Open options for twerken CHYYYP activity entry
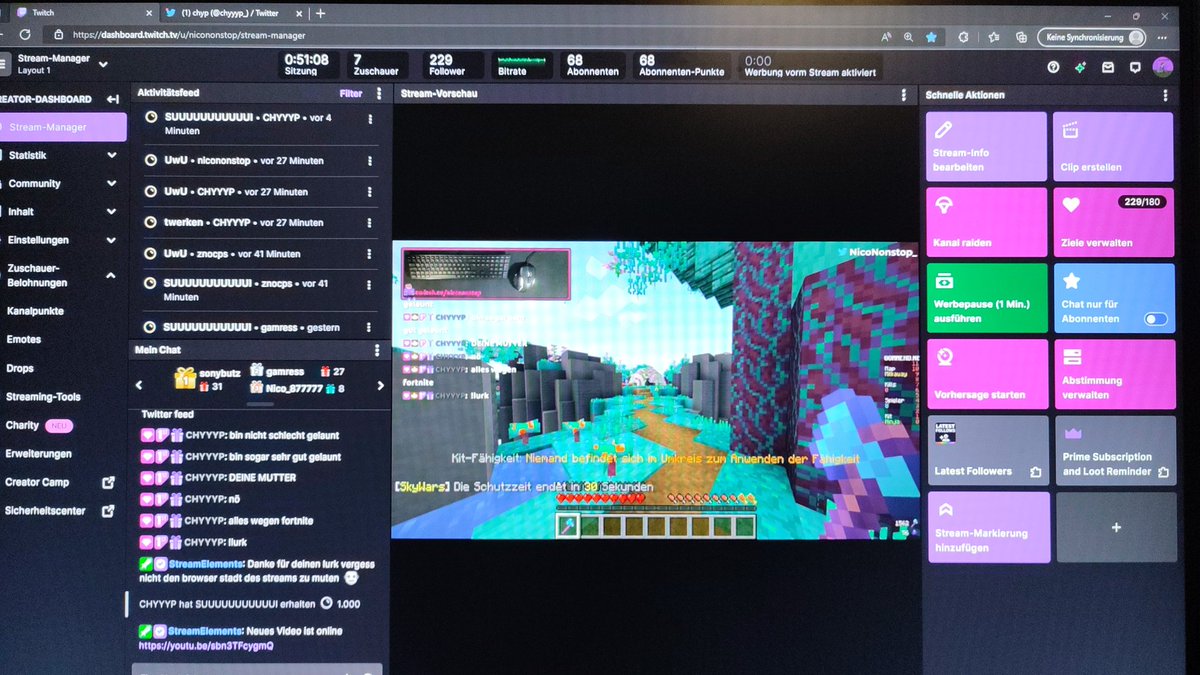 [x=369, y=222]
